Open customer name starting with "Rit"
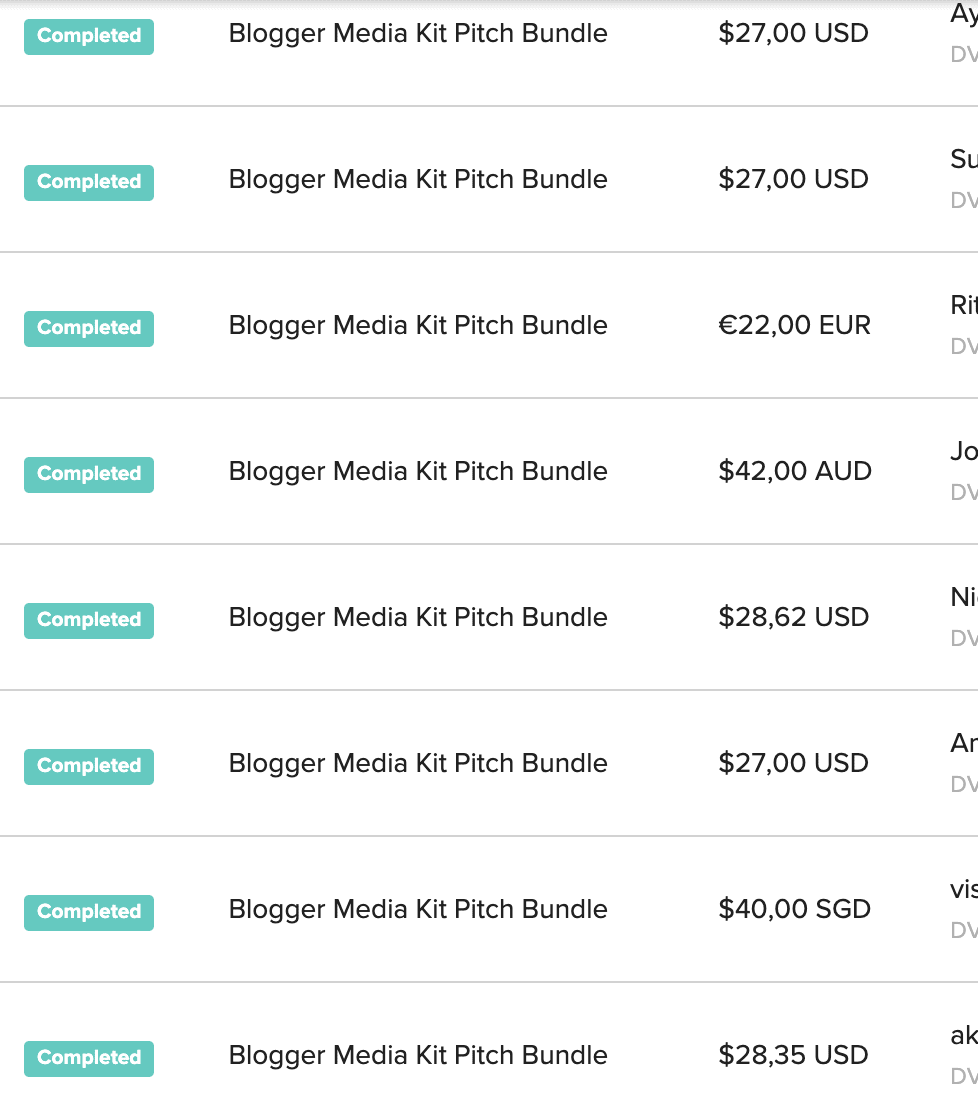Viewport: 978px width, 1108px height. (964, 306)
